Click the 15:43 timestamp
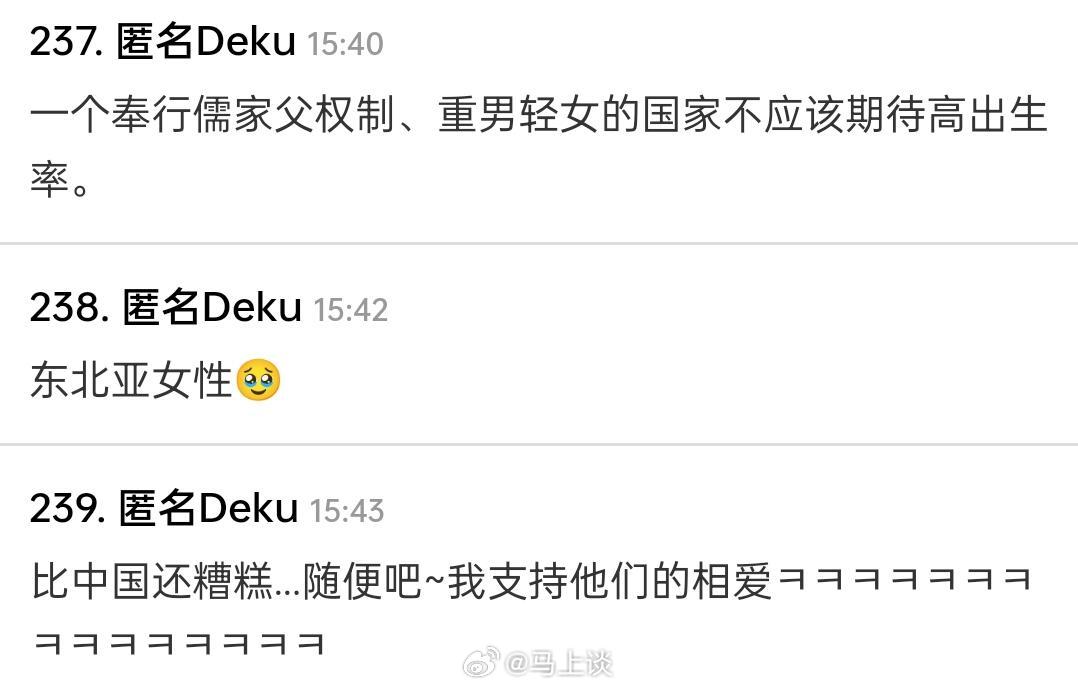The image size is (1078, 688). [x=346, y=511]
